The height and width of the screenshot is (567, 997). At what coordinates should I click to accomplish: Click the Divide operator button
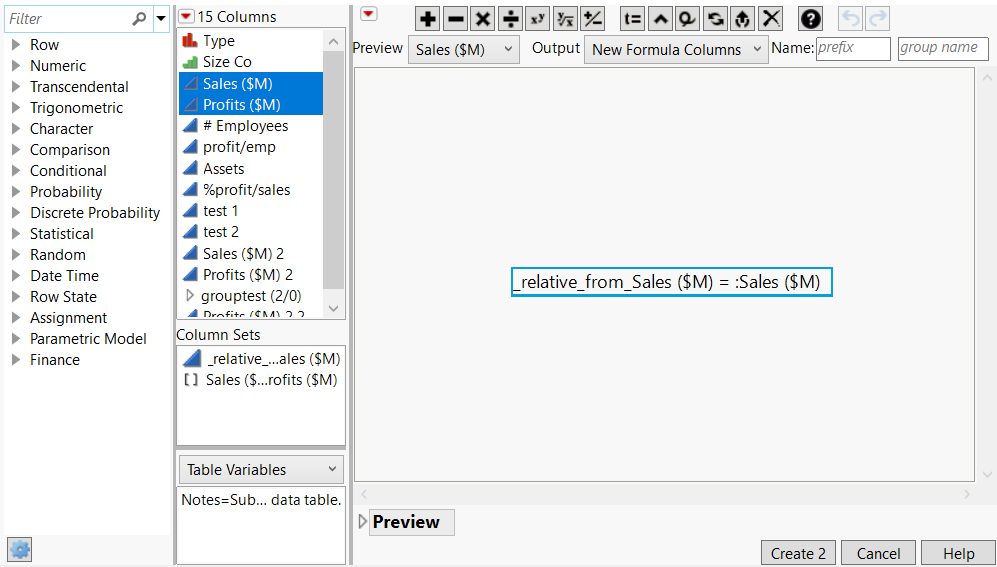coord(511,19)
